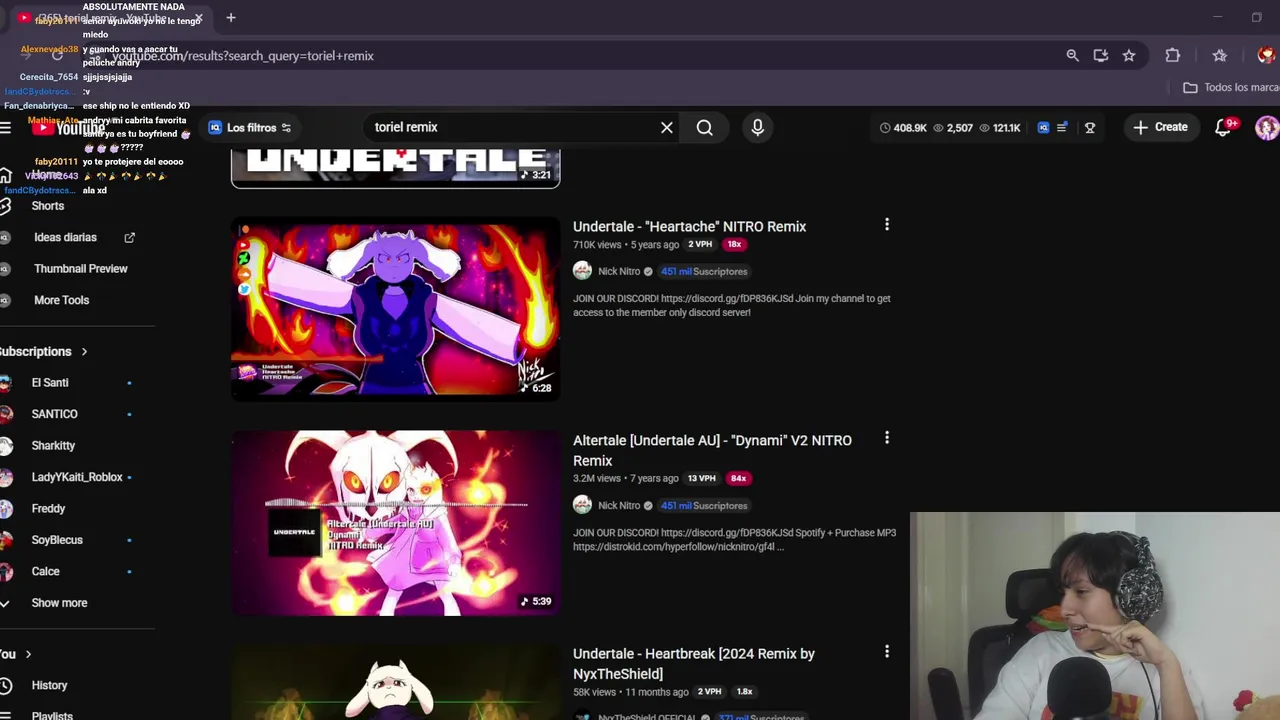Open the Los filtros filter panel
This screenshot has width=1280, height=720.
click(250, 127)
